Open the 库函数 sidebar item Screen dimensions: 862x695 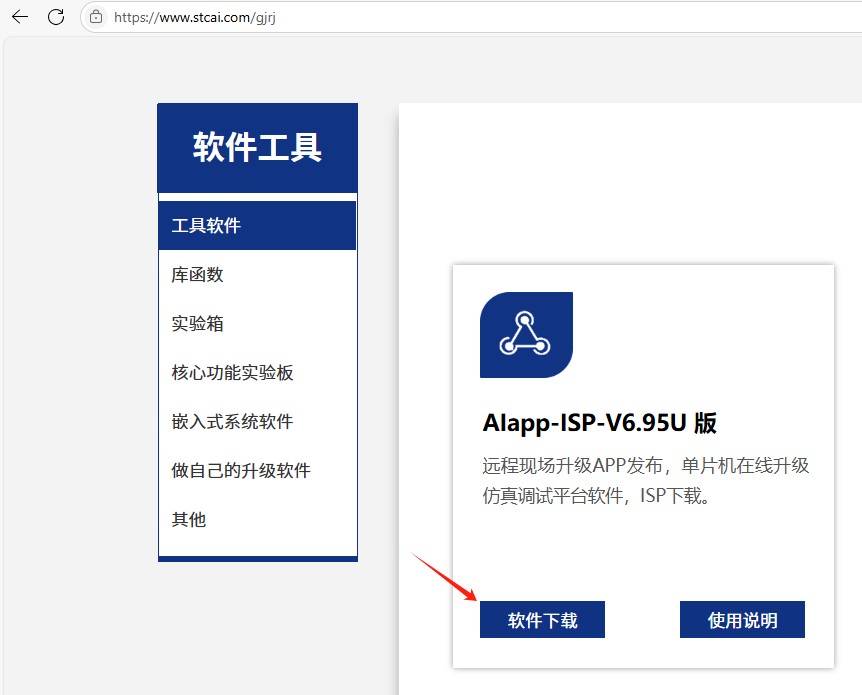pyautogui.click(x=257, y=274)
